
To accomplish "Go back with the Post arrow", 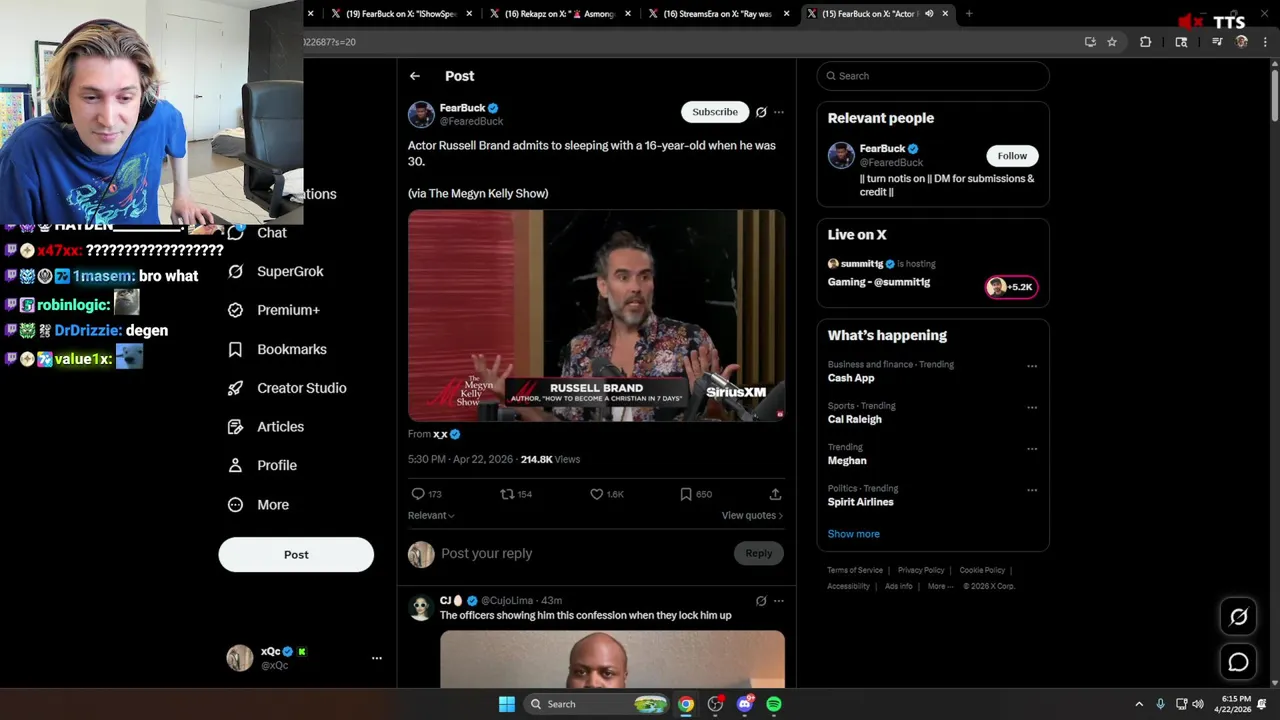I will 415,76.
